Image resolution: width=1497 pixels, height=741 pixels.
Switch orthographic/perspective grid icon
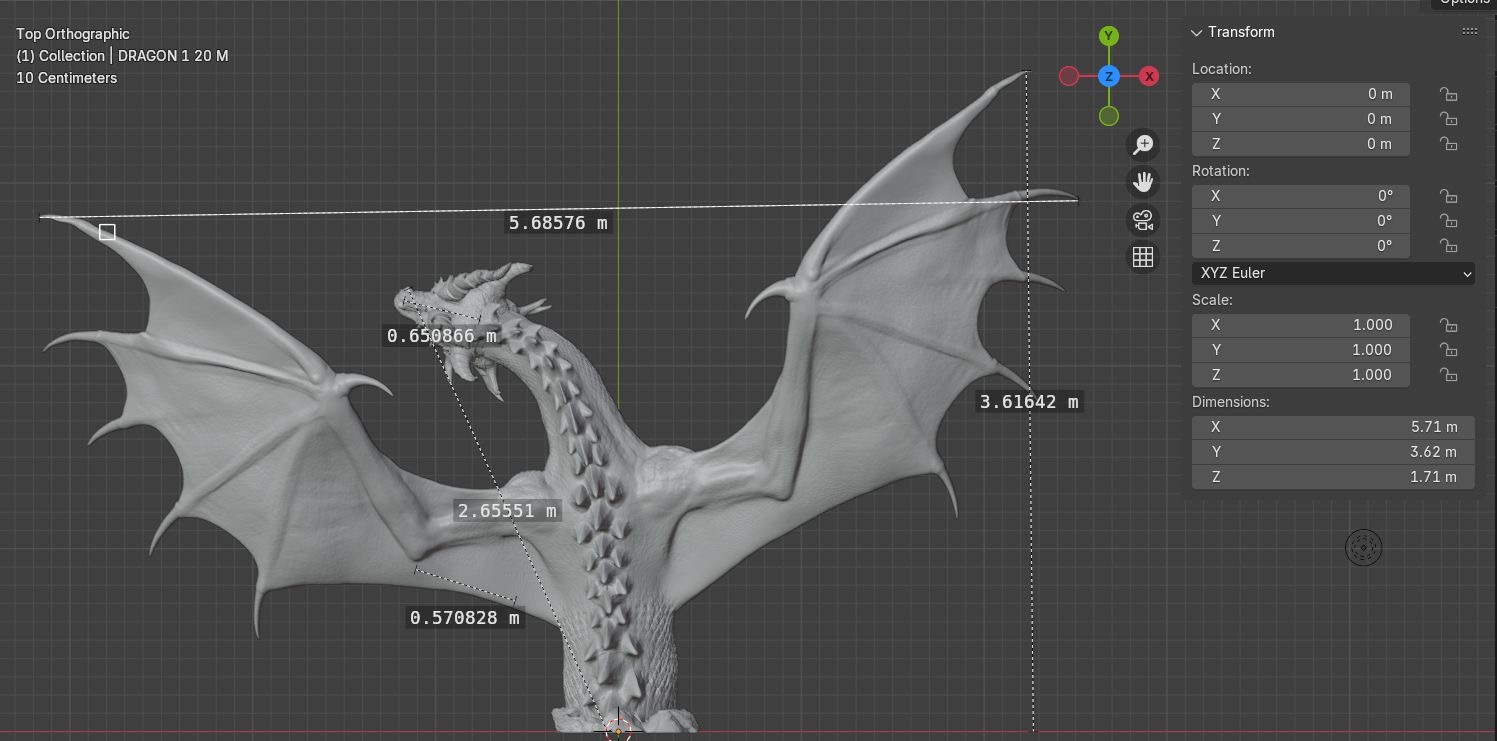[x=1143, y=256]
